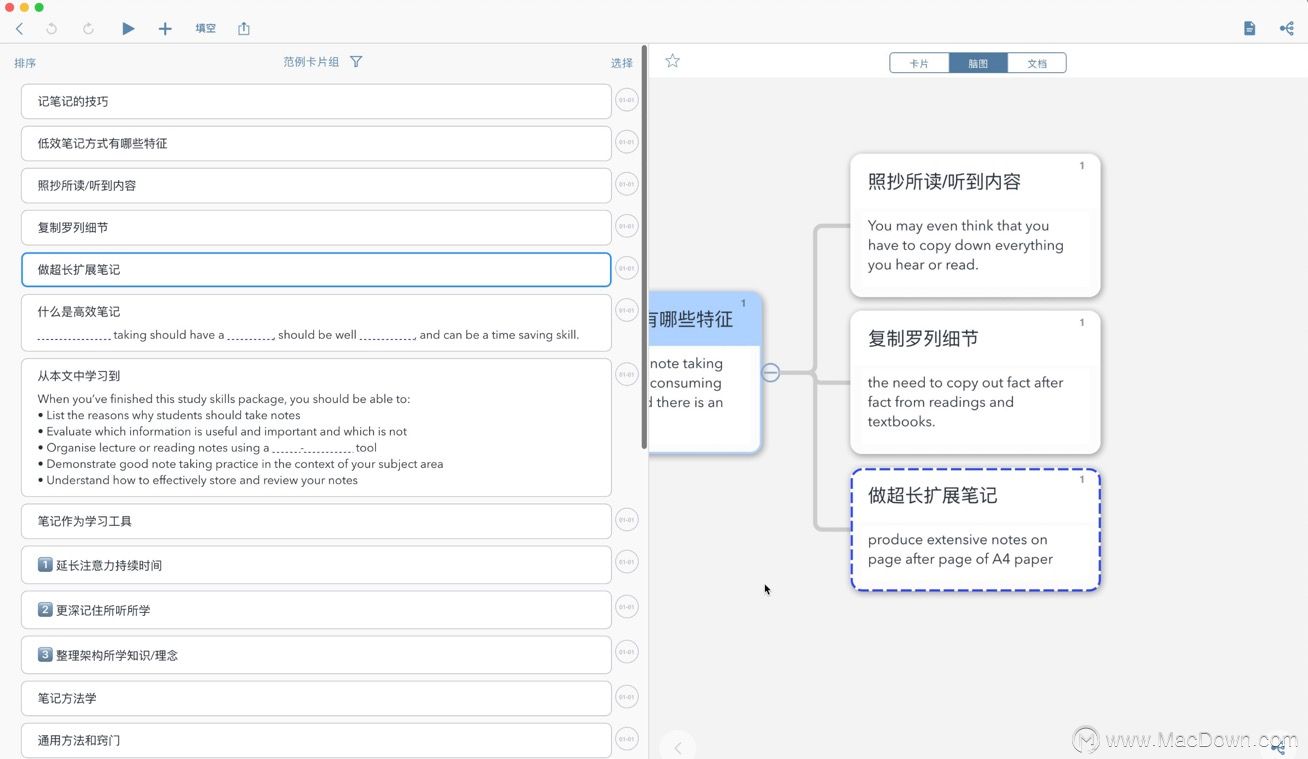Image resolution: width=1308 pixels, height=759 pixels.
Task: Switch to the 卡片 tab
Action: (919, 63)
